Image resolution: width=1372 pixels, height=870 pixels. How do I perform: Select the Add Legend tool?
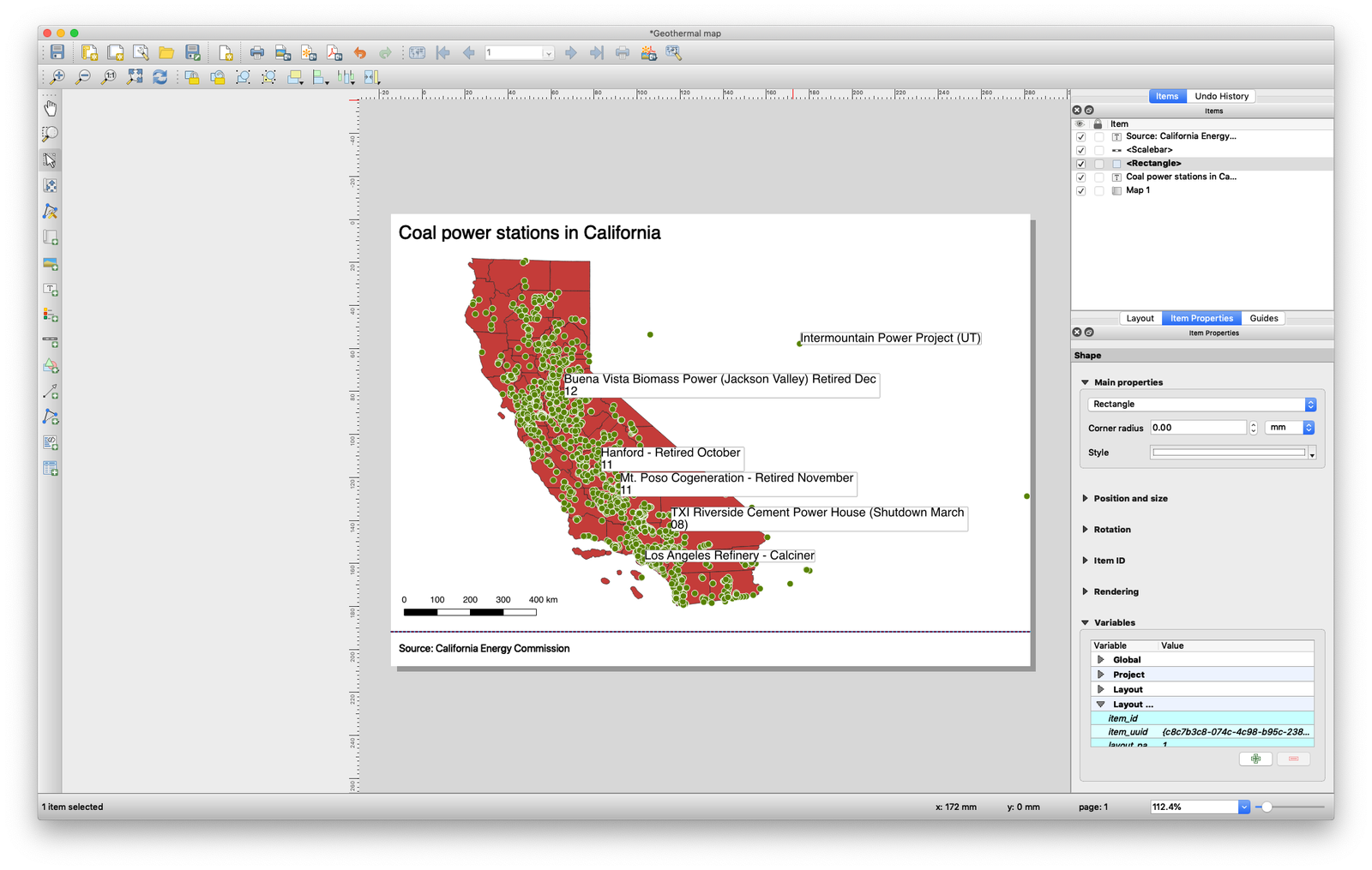click(x=51, y=315)
